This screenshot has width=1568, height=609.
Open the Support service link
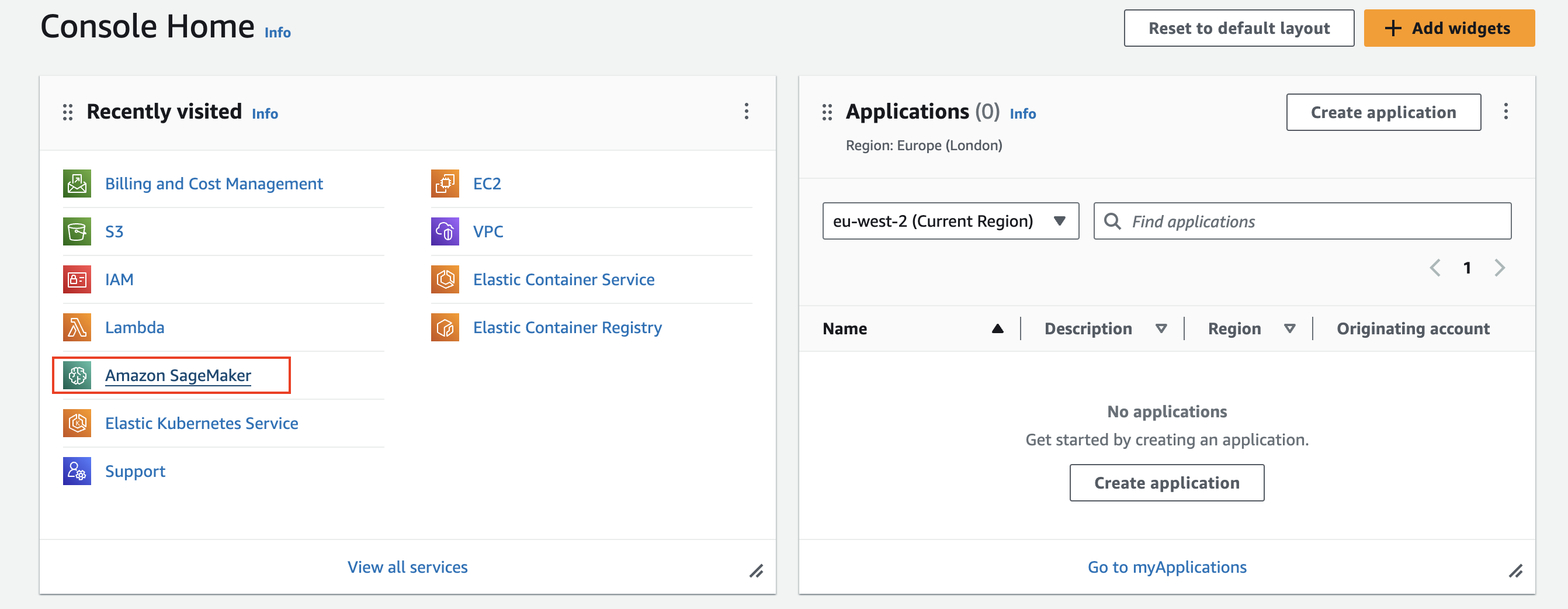pyautogui.click(x=135, y=472)
